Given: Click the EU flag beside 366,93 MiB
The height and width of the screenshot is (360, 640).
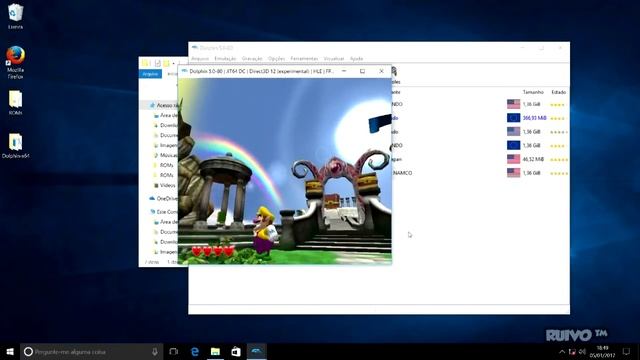Looking at the screenshot, I should tap(513, 118).
